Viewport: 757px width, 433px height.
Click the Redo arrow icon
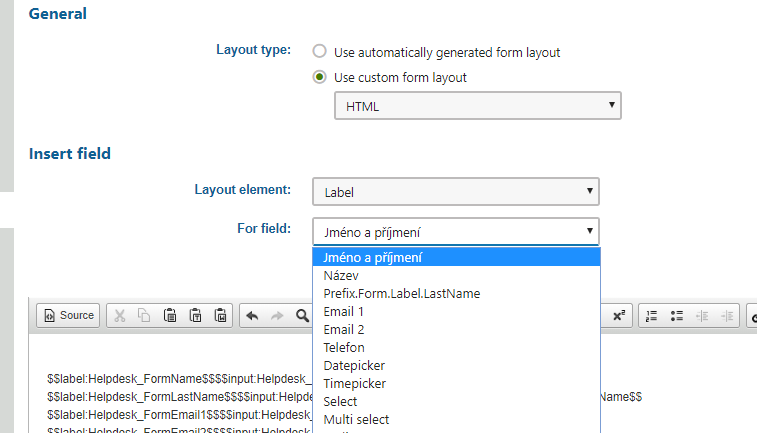coord(277,316)
